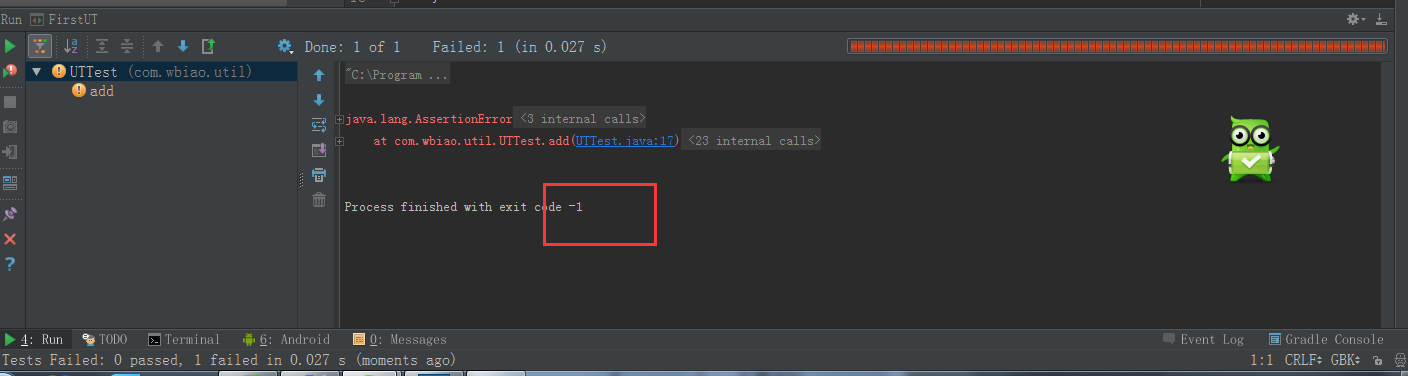The width and height of the screenshot is (1408, 376).
Task: Click Process finished with exit code text
Action: coord(463,207)
